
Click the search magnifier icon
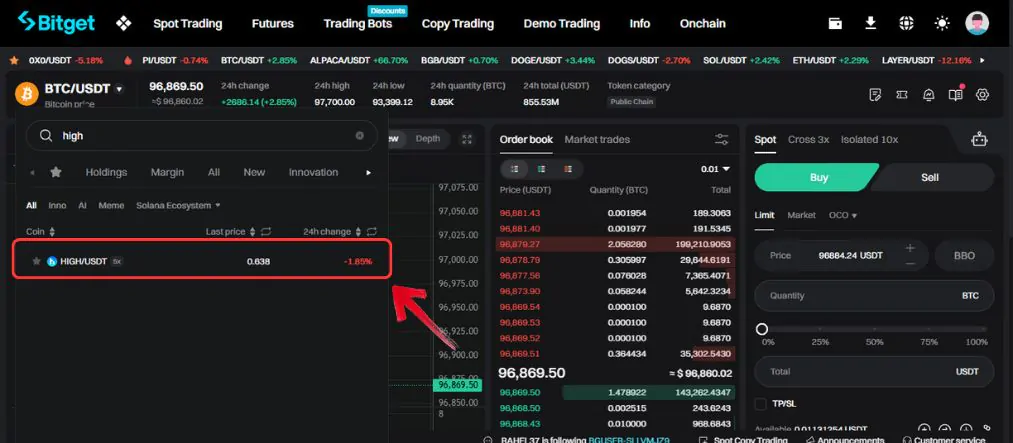46,136
